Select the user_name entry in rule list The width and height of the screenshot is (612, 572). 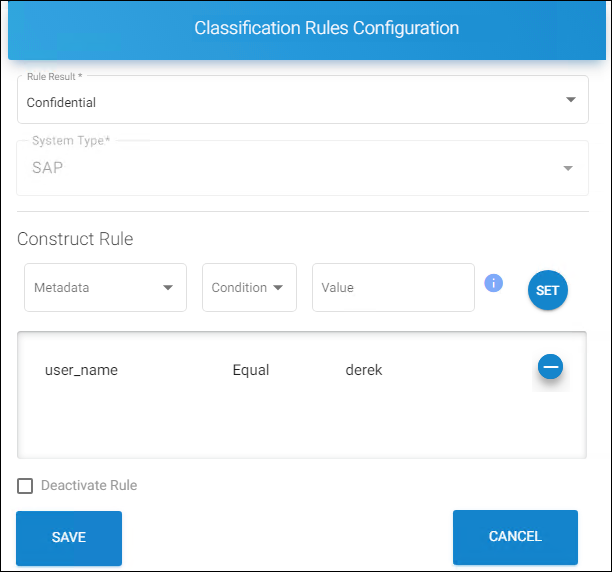[x=81, y=370]
